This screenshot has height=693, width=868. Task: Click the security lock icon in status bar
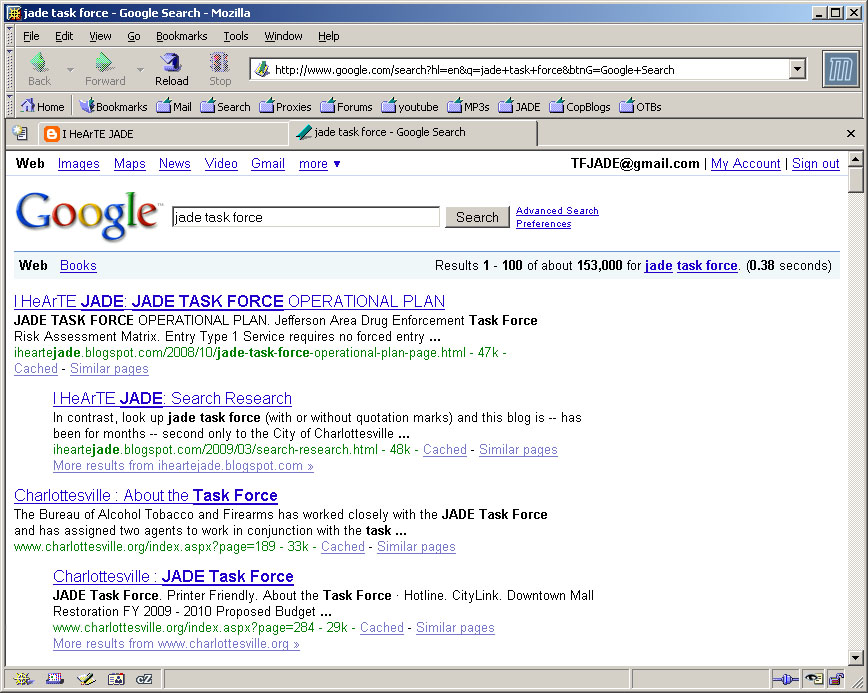[837, 679]
